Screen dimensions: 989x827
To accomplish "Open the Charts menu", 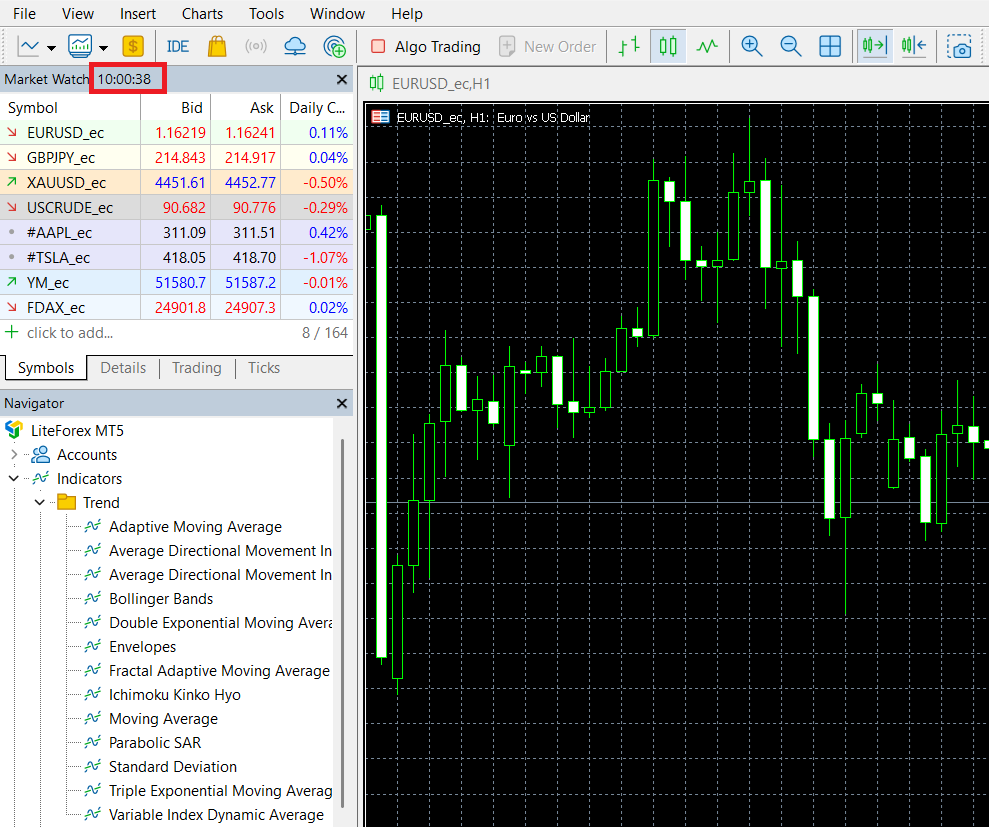I will click(202, 13).
